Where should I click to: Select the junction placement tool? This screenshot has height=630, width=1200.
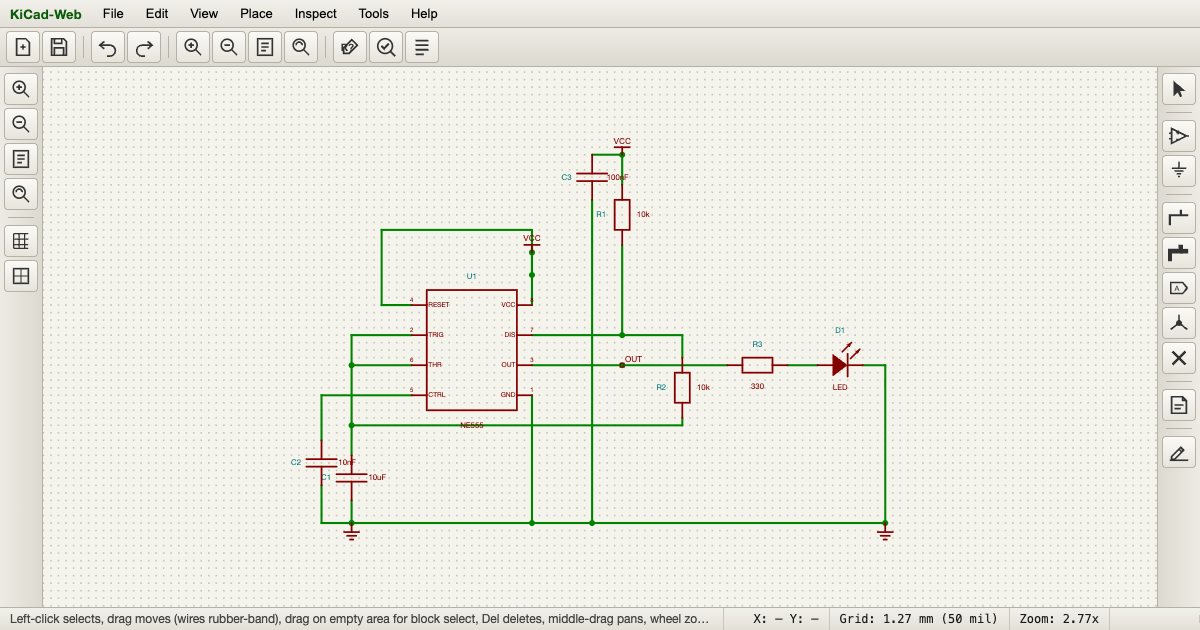(x=1179, y=323)
